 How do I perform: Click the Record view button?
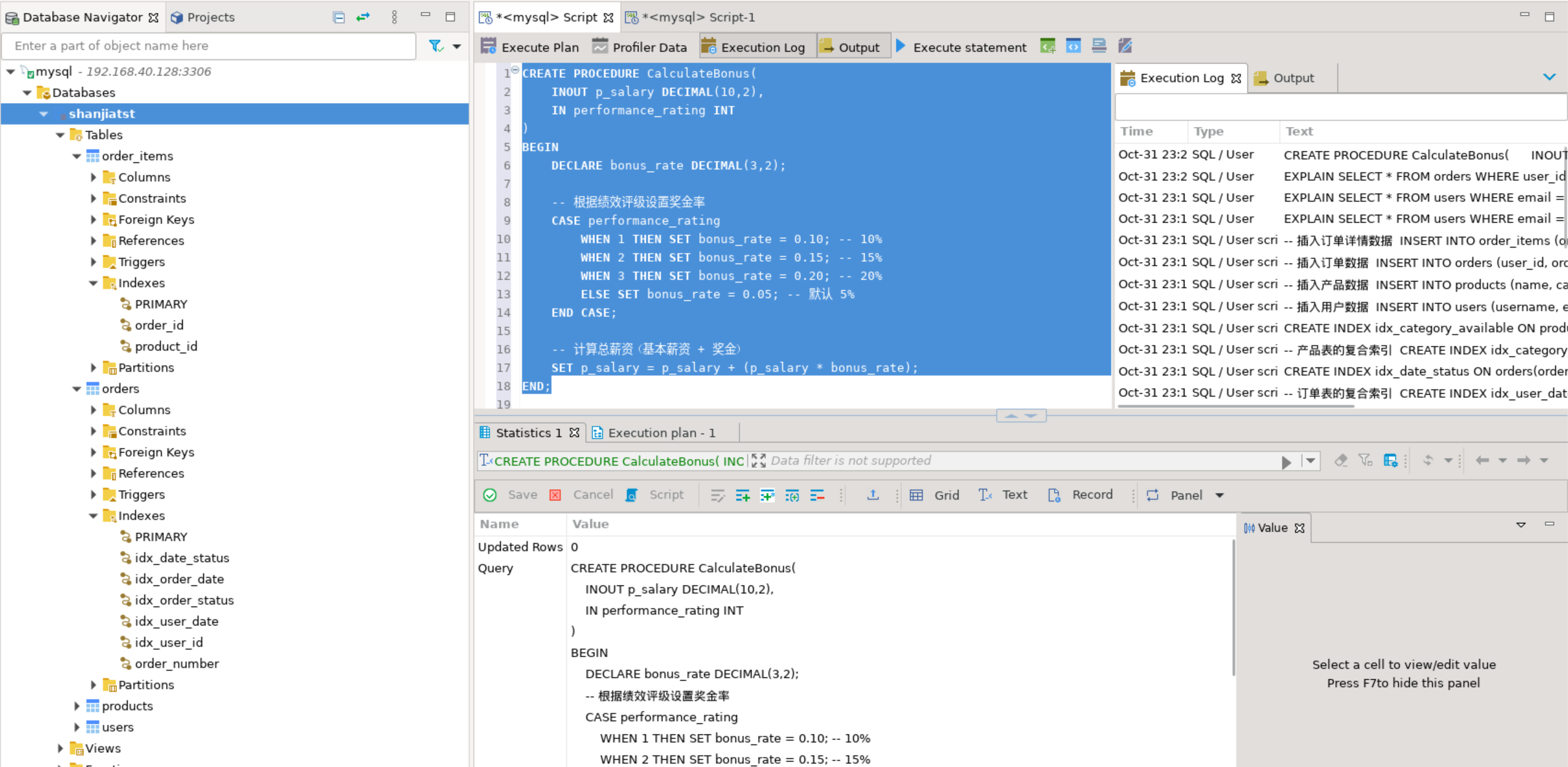1081,495
